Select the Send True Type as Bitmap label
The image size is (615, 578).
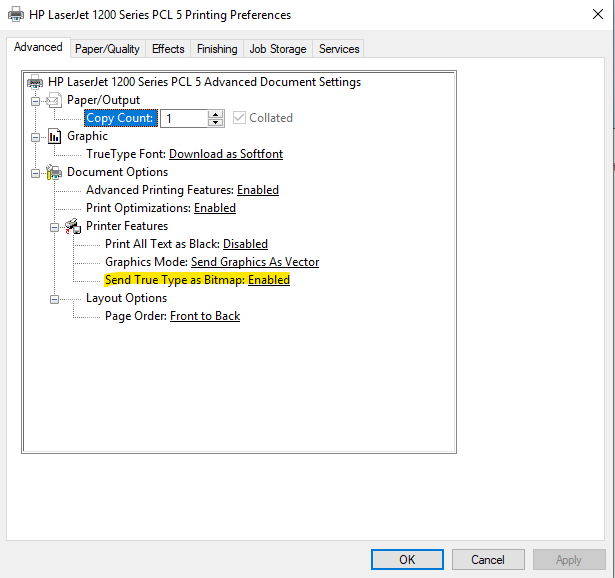(175, 280)
